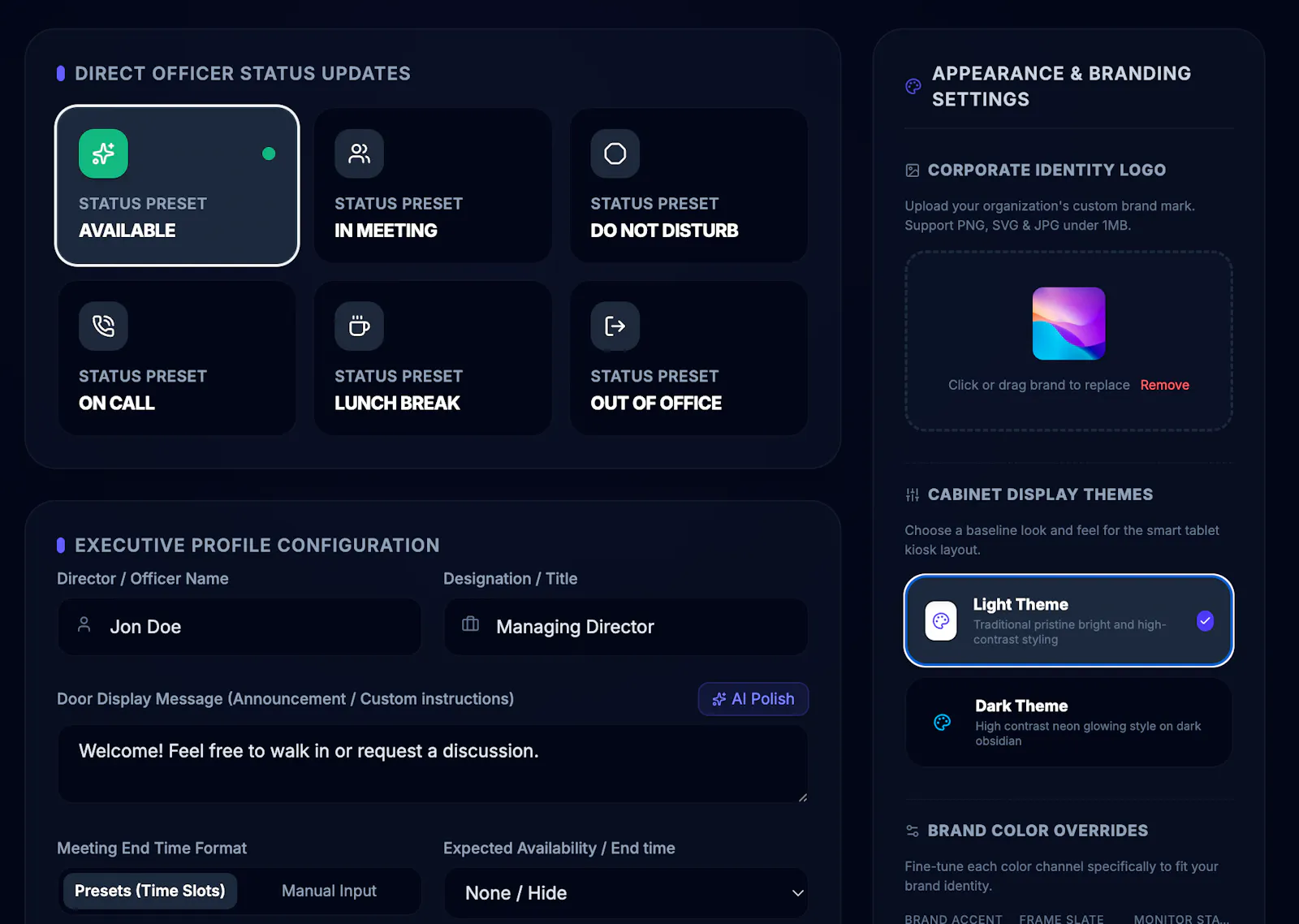Click into the Door Display Message textarea
Viewport: 1299px width, 924px height.
433,764
